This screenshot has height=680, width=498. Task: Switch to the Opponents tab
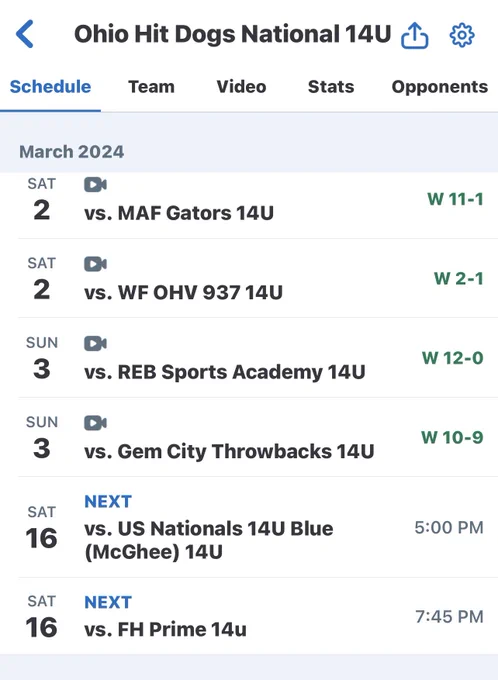(x=440, y=87)
